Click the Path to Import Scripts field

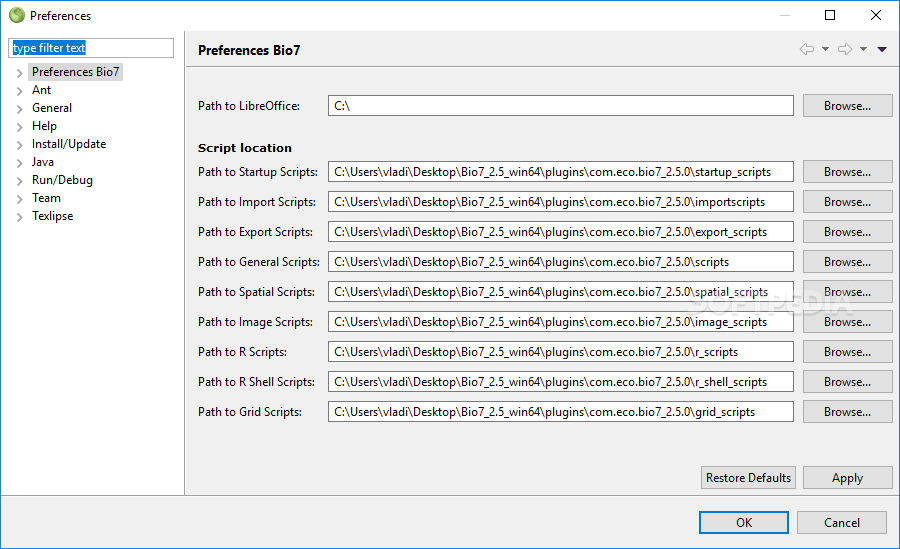561,202
